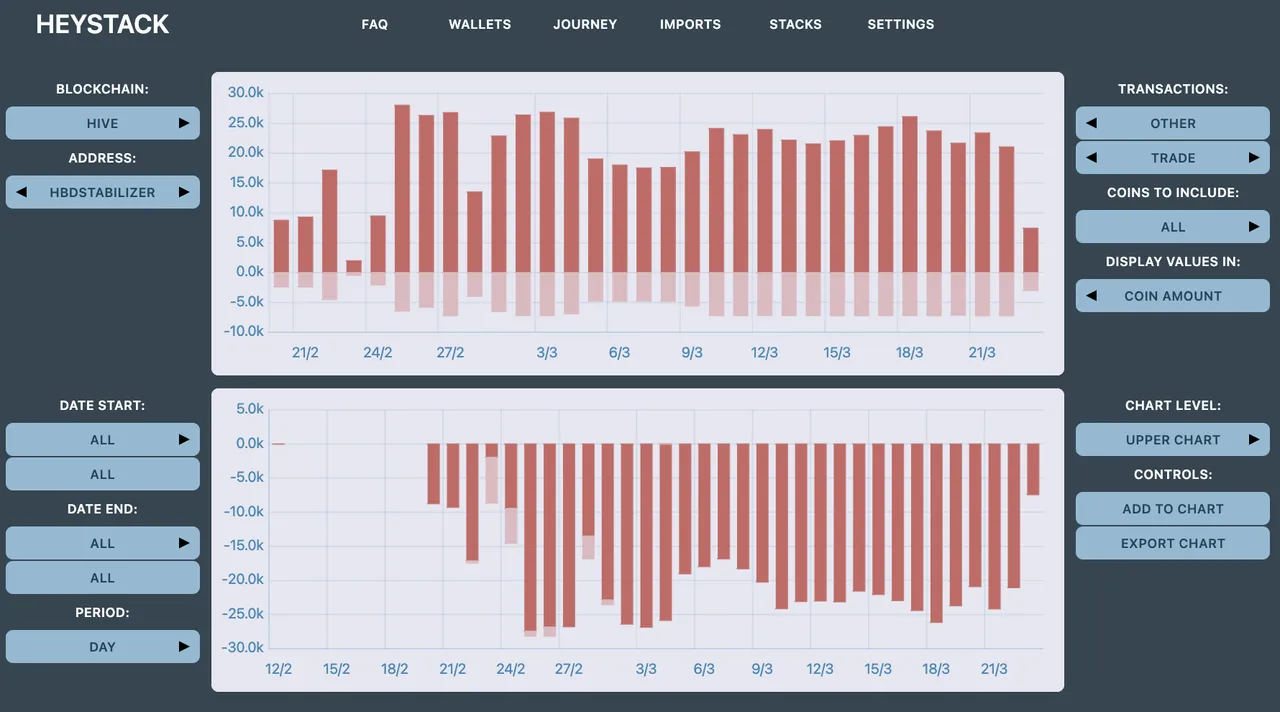The width and height of the screenshot is (1280, 712).
Task: Click the PERIOD: heading
Action: point(103,612)
